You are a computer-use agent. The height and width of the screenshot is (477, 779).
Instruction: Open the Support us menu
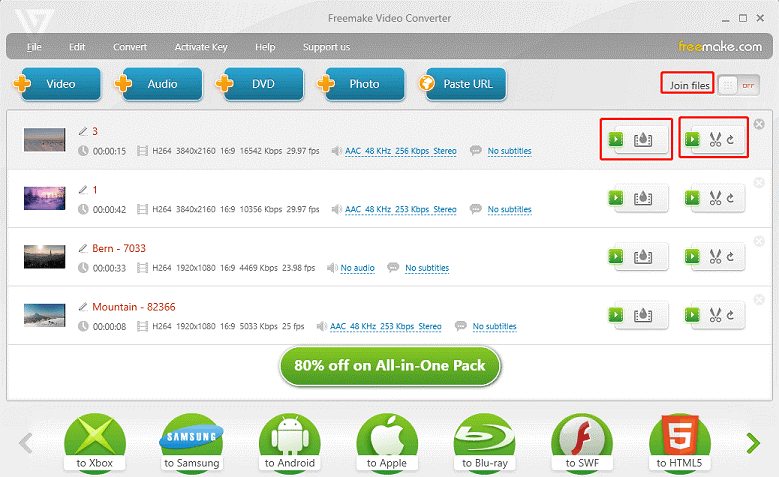click(x=326, y=47)
